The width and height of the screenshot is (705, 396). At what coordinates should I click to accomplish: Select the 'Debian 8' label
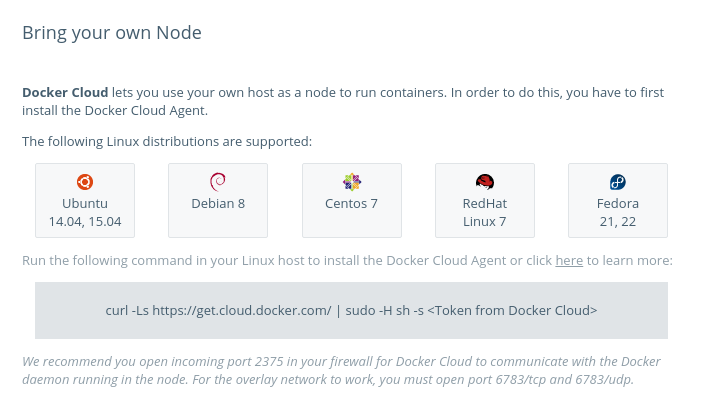(218, 204)
